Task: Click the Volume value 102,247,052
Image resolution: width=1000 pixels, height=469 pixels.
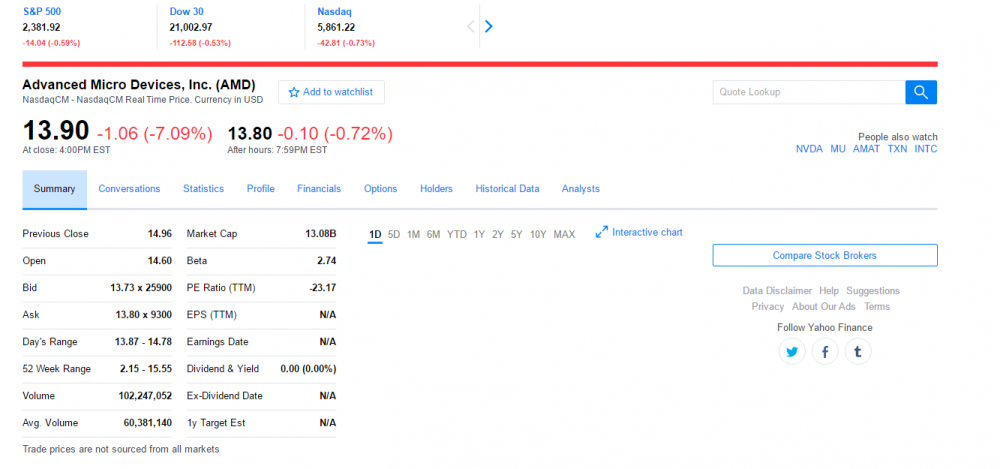Action: point(145,396)
